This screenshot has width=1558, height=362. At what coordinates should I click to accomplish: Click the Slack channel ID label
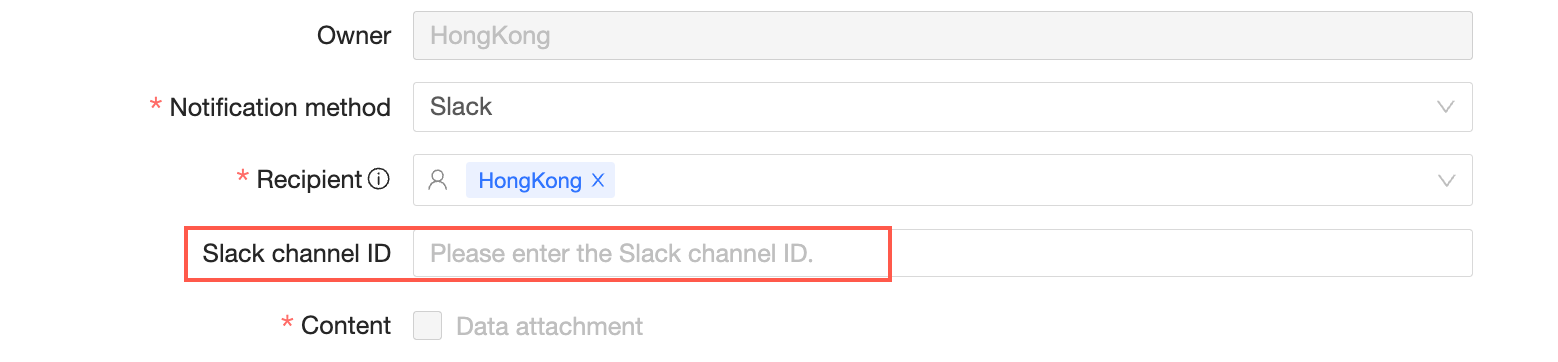click(296, 253)
